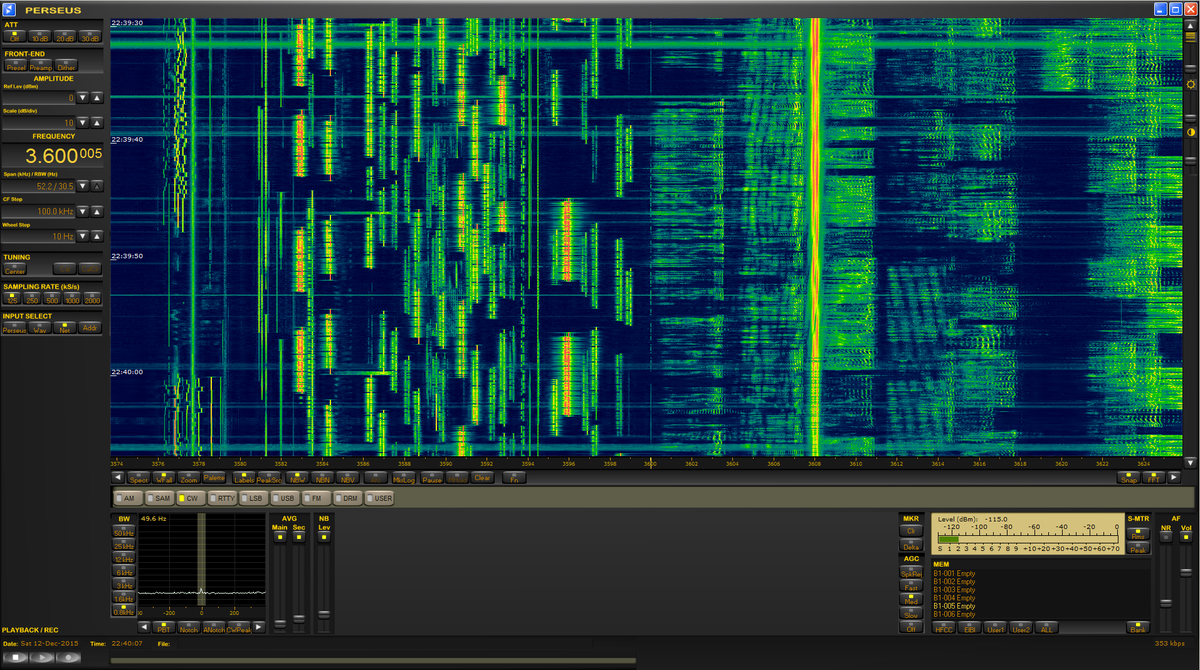Image resolution: width=1200 pixels, height=670 pixels.
Task: Start playback with the play button
Action: tap(43, 657)
